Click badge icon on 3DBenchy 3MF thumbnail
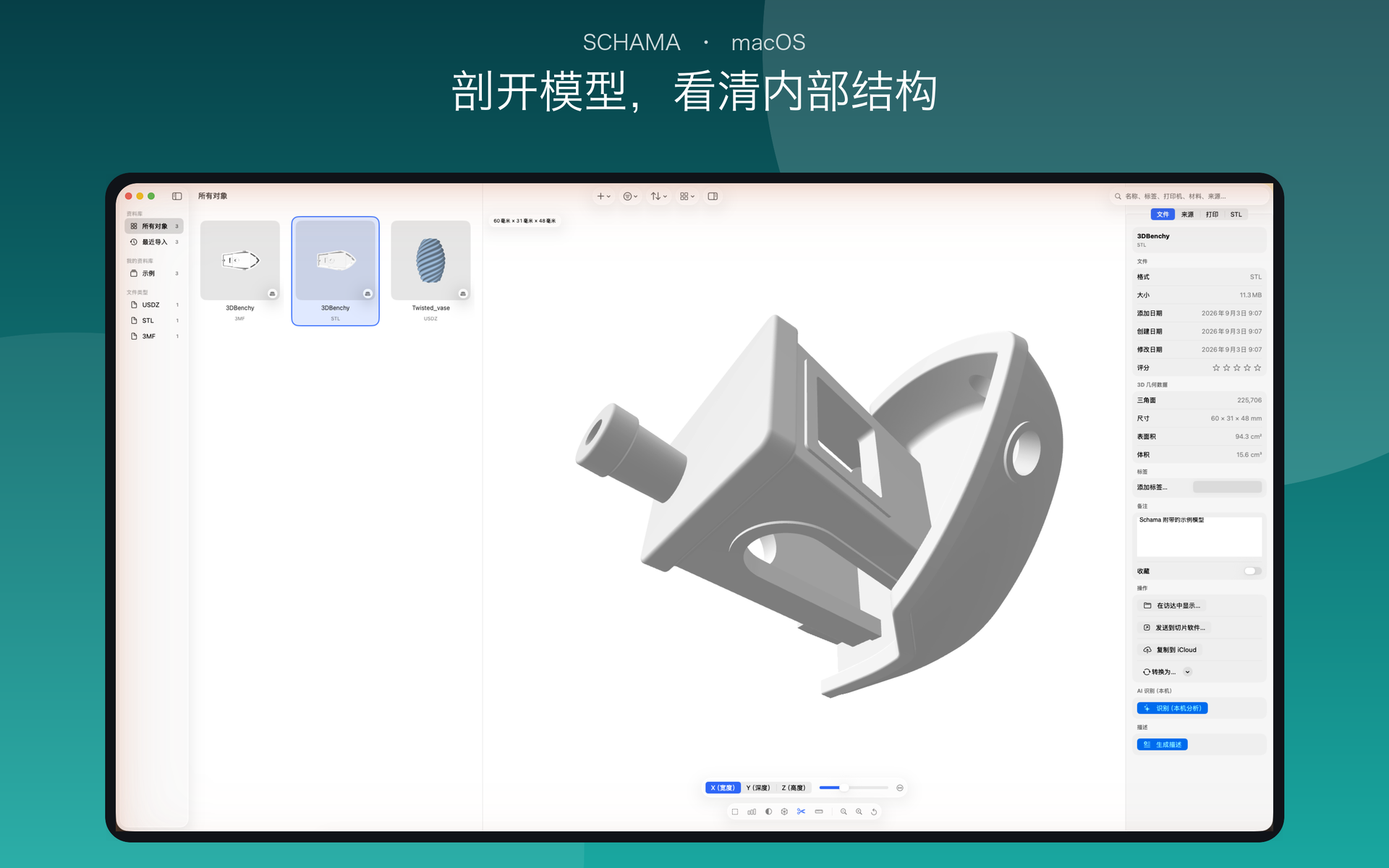This screenshot has width=1389, height=868. [273, 294]
